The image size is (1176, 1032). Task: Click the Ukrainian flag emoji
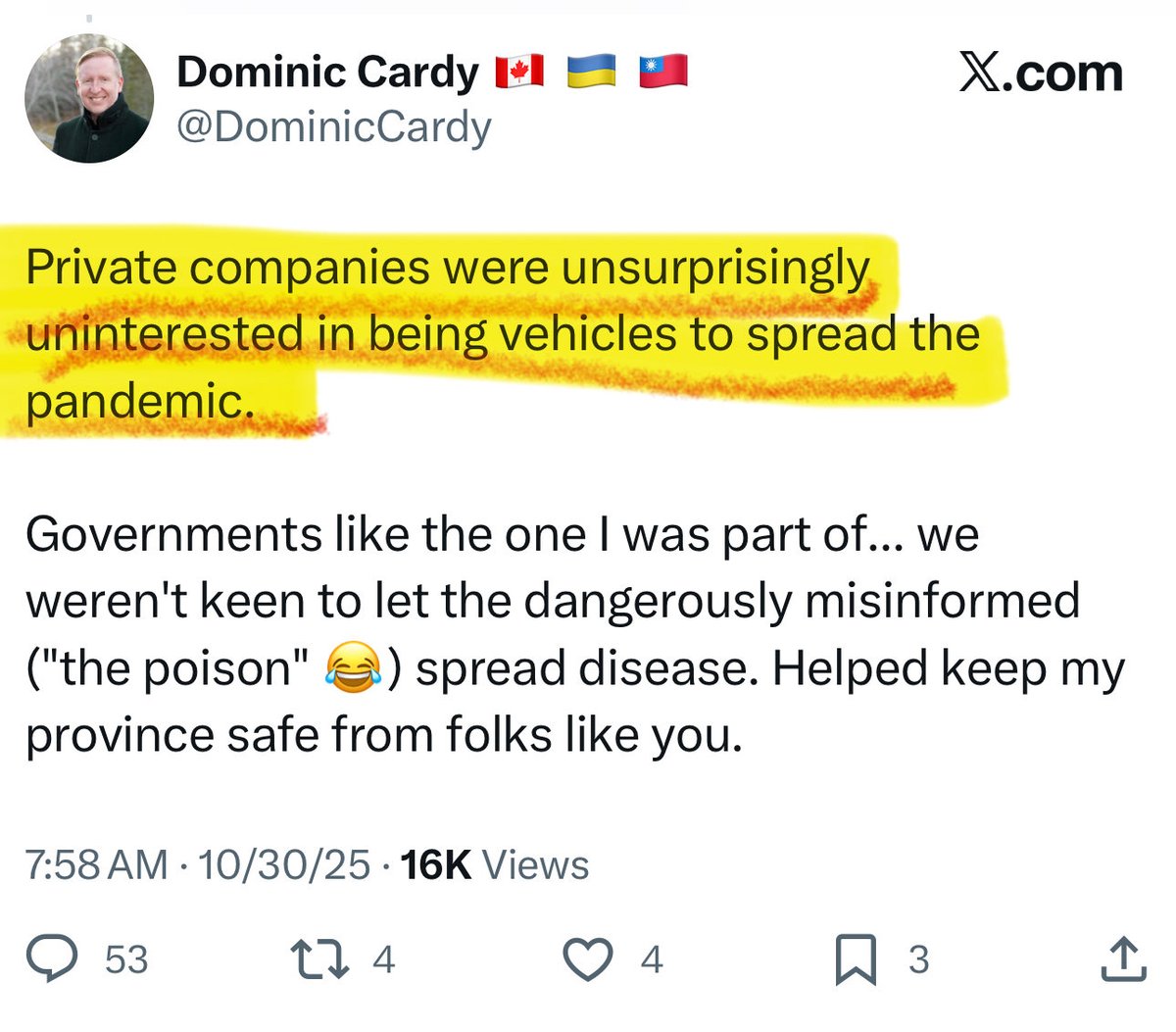[592, 72]
